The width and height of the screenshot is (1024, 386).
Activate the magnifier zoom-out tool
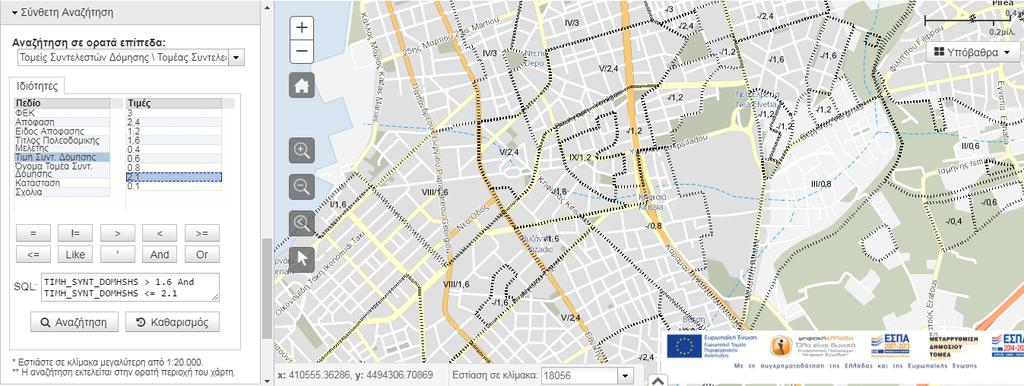[302, 187]
